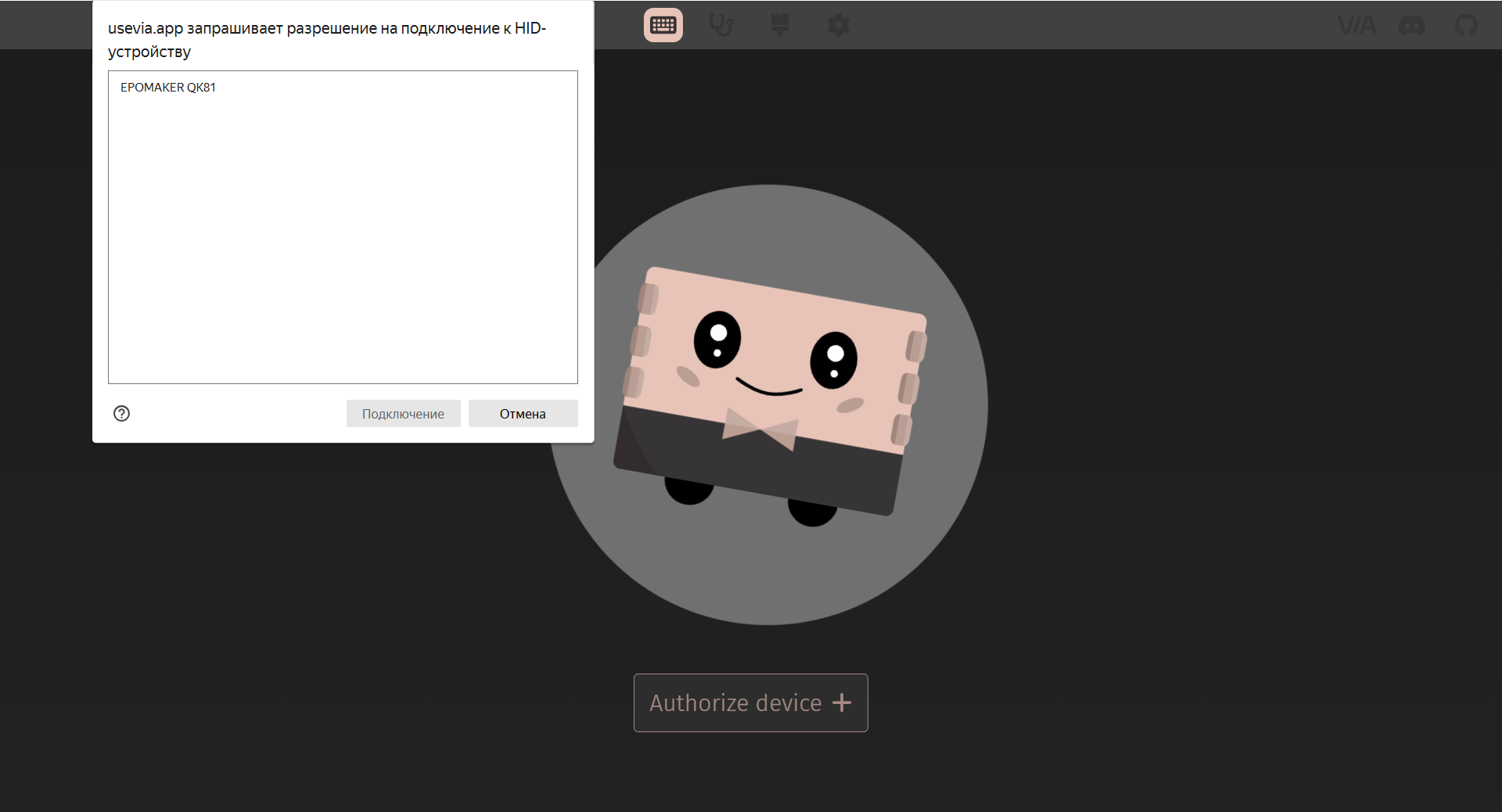Click the plus icon beside Authorize device
Viewport: 1502px width, 812px height.
tap(842, 702)
